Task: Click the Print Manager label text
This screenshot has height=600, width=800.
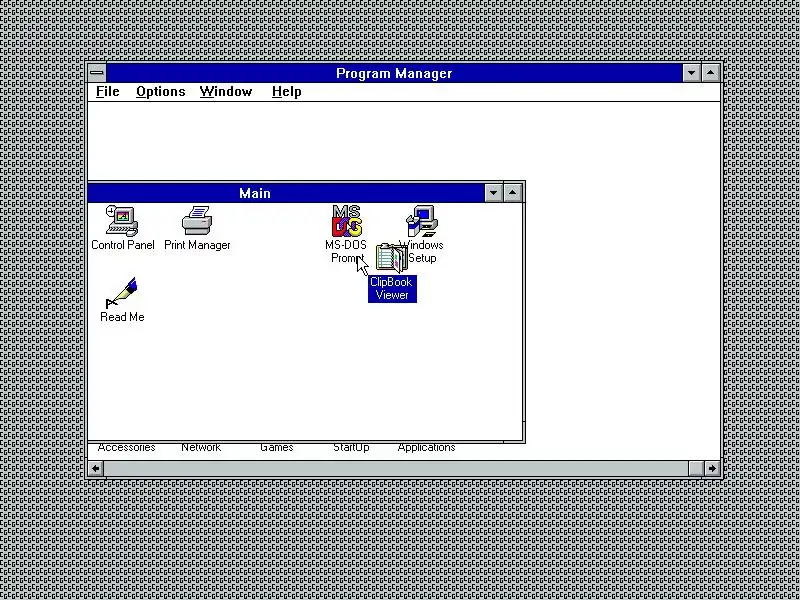Action: click(197, 245)
